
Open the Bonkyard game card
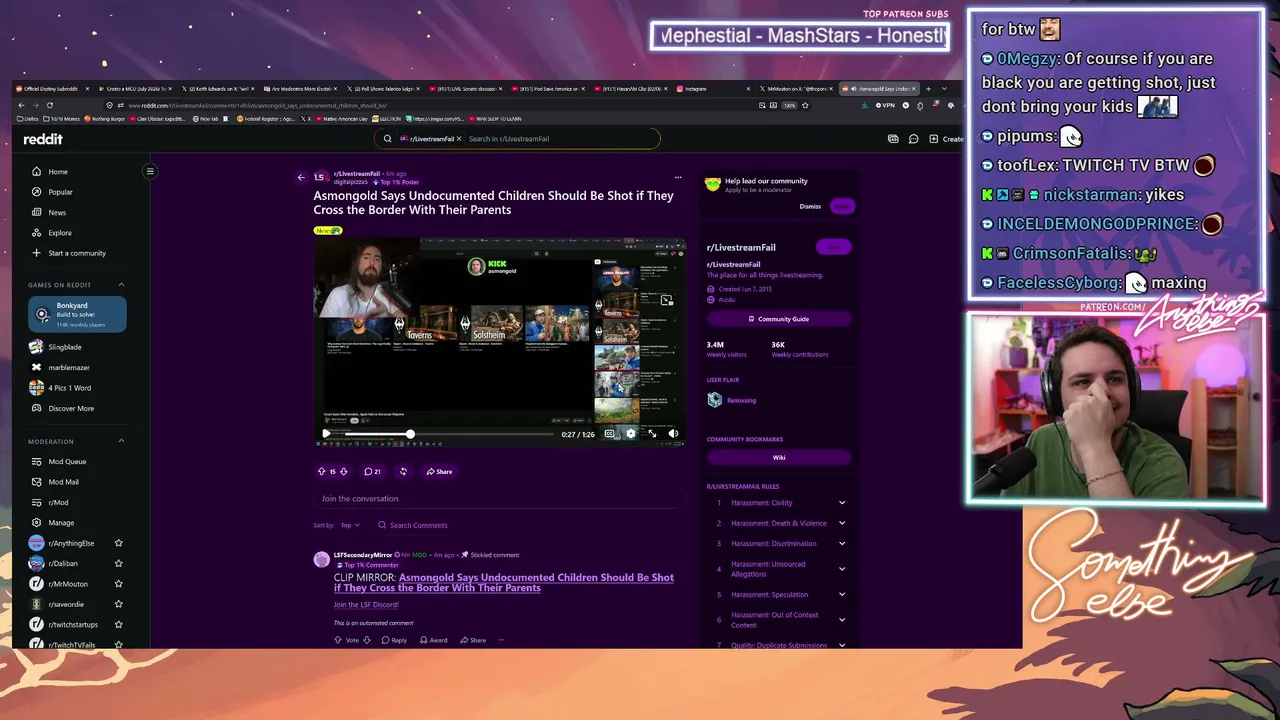[77, 314]
